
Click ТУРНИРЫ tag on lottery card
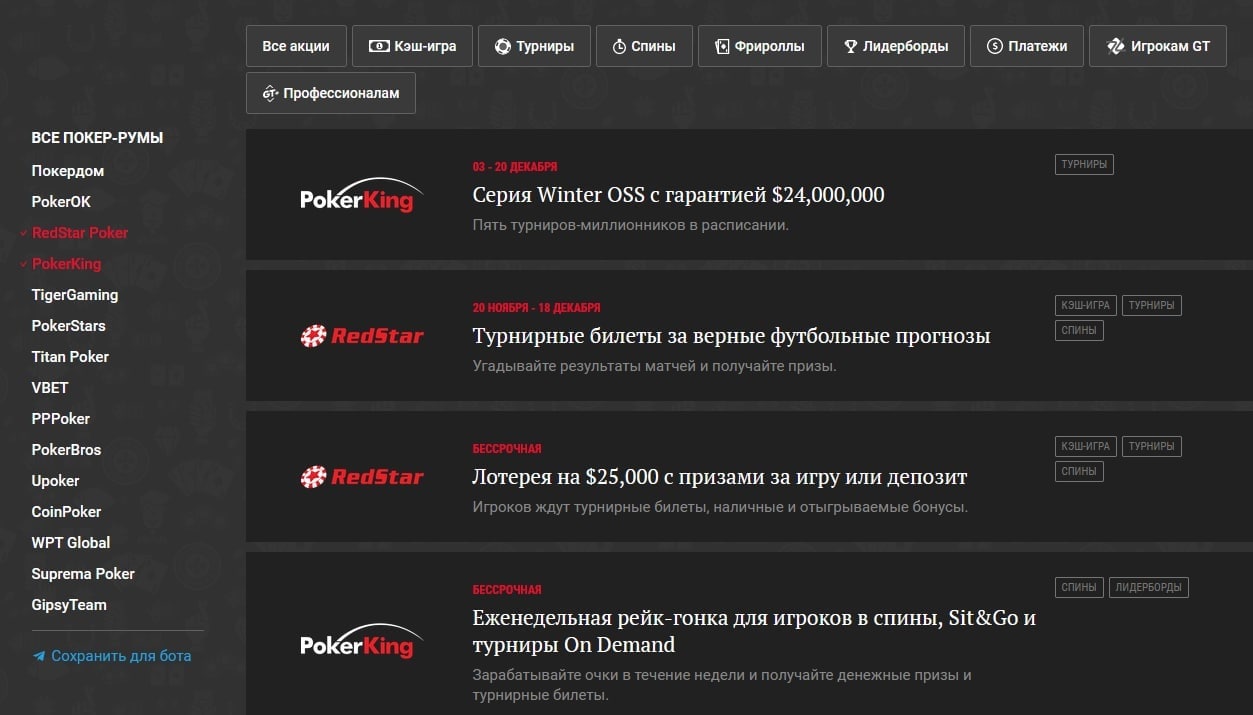(1151, 447)
